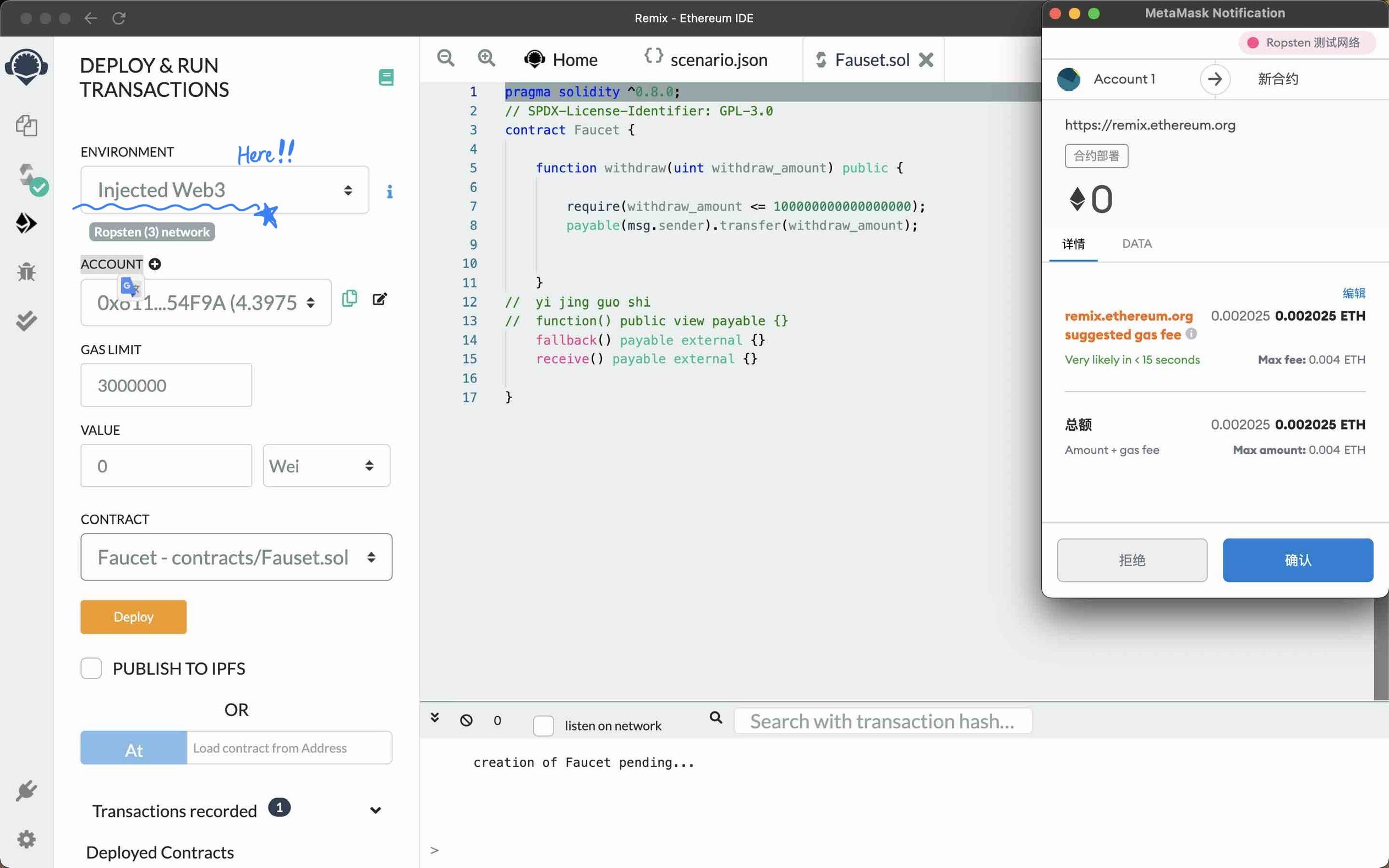
Task: Click the plus icon next to ACCOUNT
Action: (155, 264)
